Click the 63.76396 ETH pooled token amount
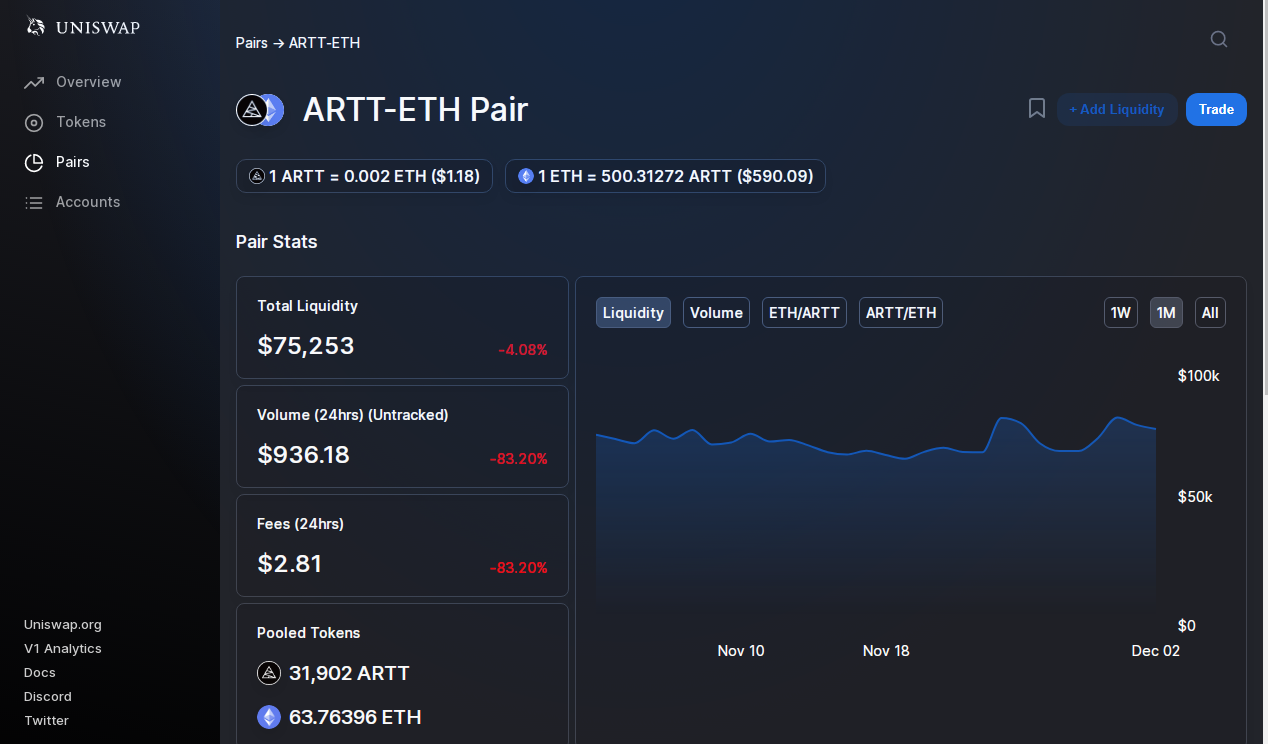Viewport: 1268px width, 744px height. (355, 717)
